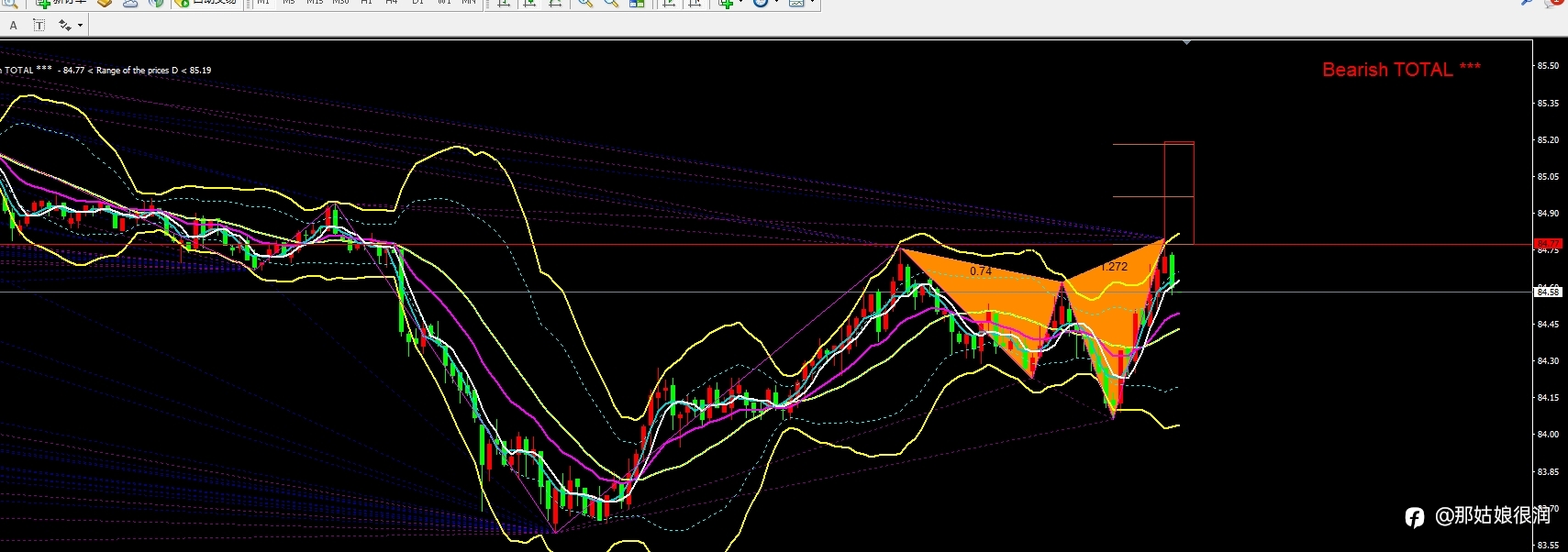1568x552 pixels.
Task: Select the arrows objects tool
Action: tap(64, 26)
